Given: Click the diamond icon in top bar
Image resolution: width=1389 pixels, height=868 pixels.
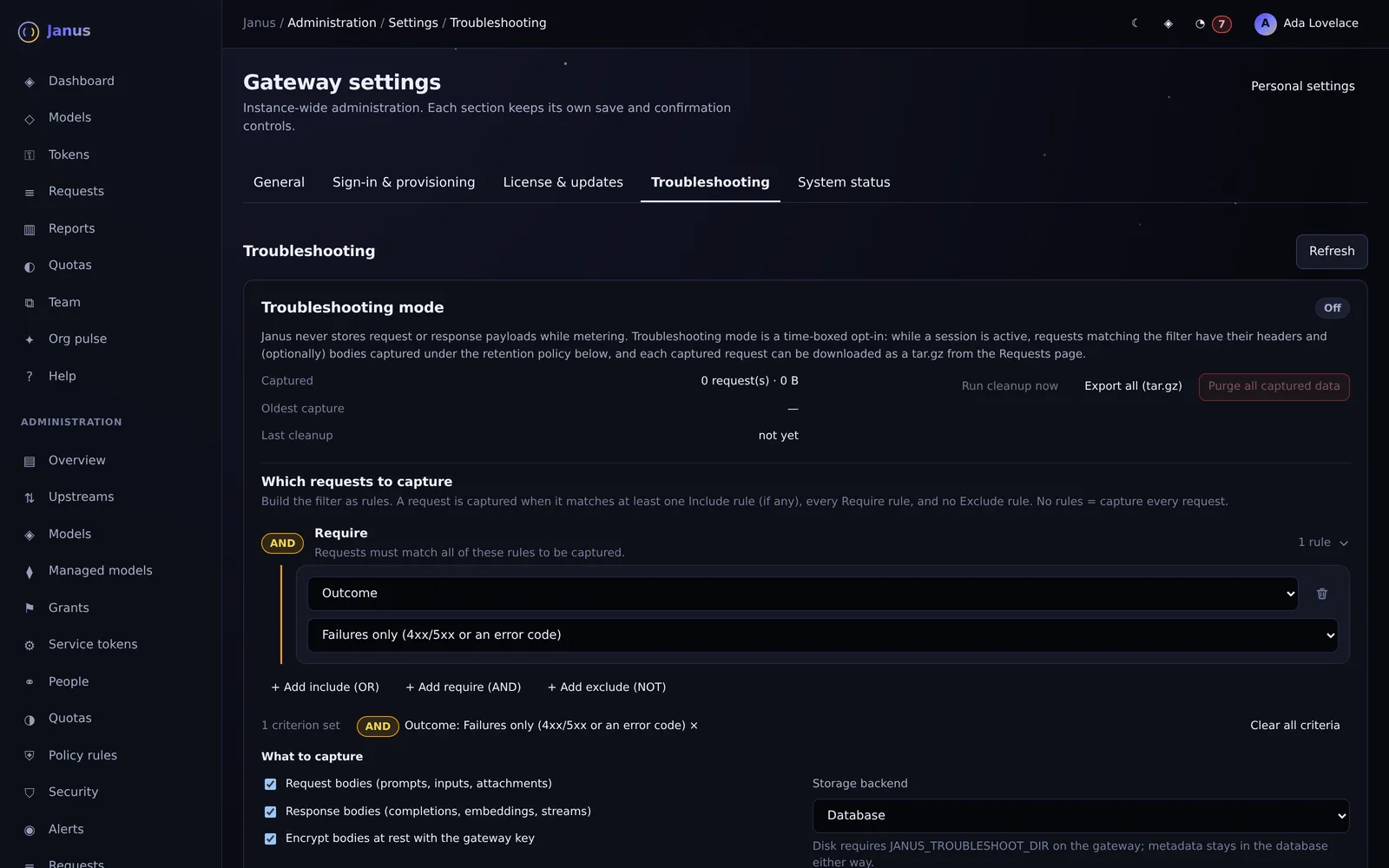Looking at the screenshot, I should coord(1168,23).
